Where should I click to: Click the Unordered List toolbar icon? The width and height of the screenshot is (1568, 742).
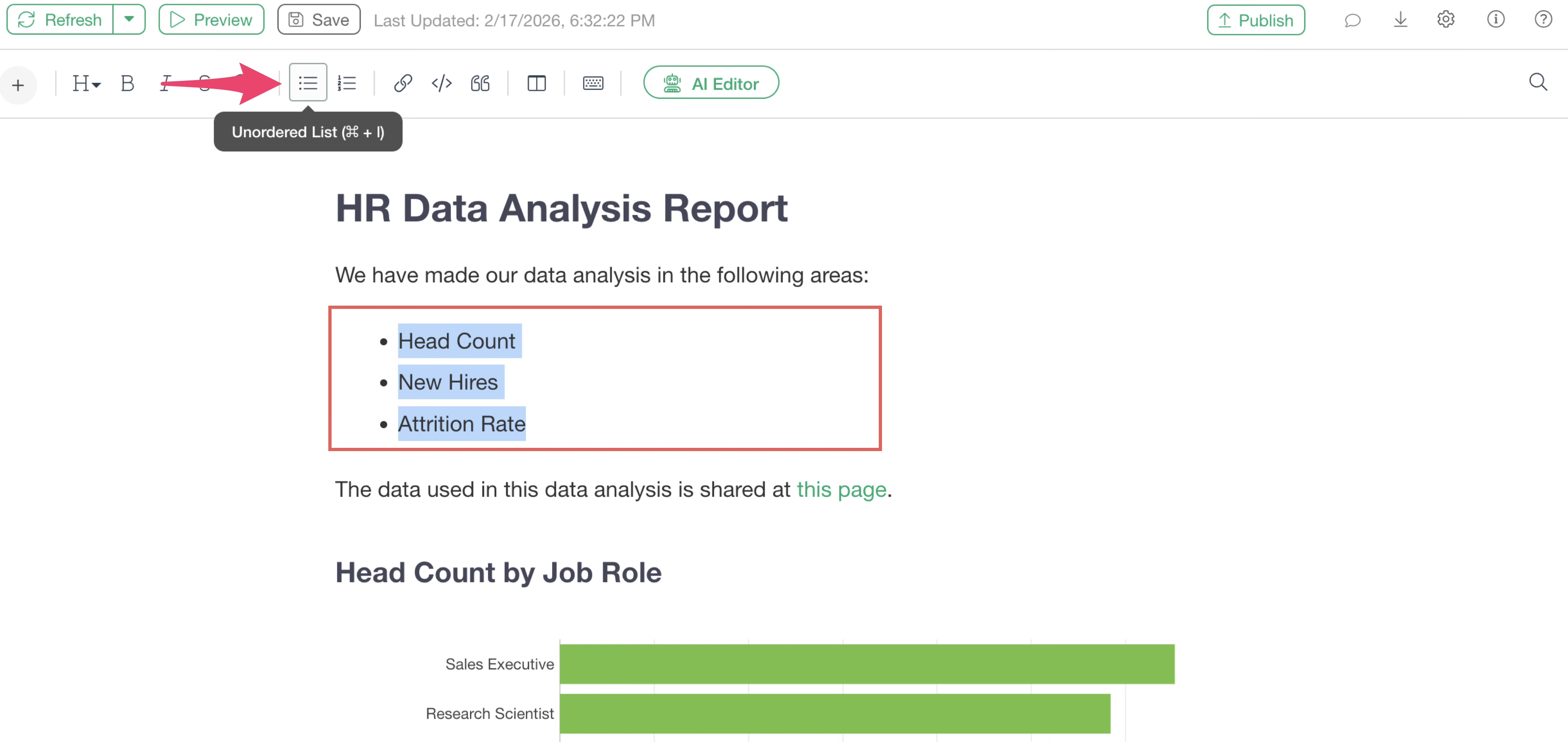click(308, 83)
